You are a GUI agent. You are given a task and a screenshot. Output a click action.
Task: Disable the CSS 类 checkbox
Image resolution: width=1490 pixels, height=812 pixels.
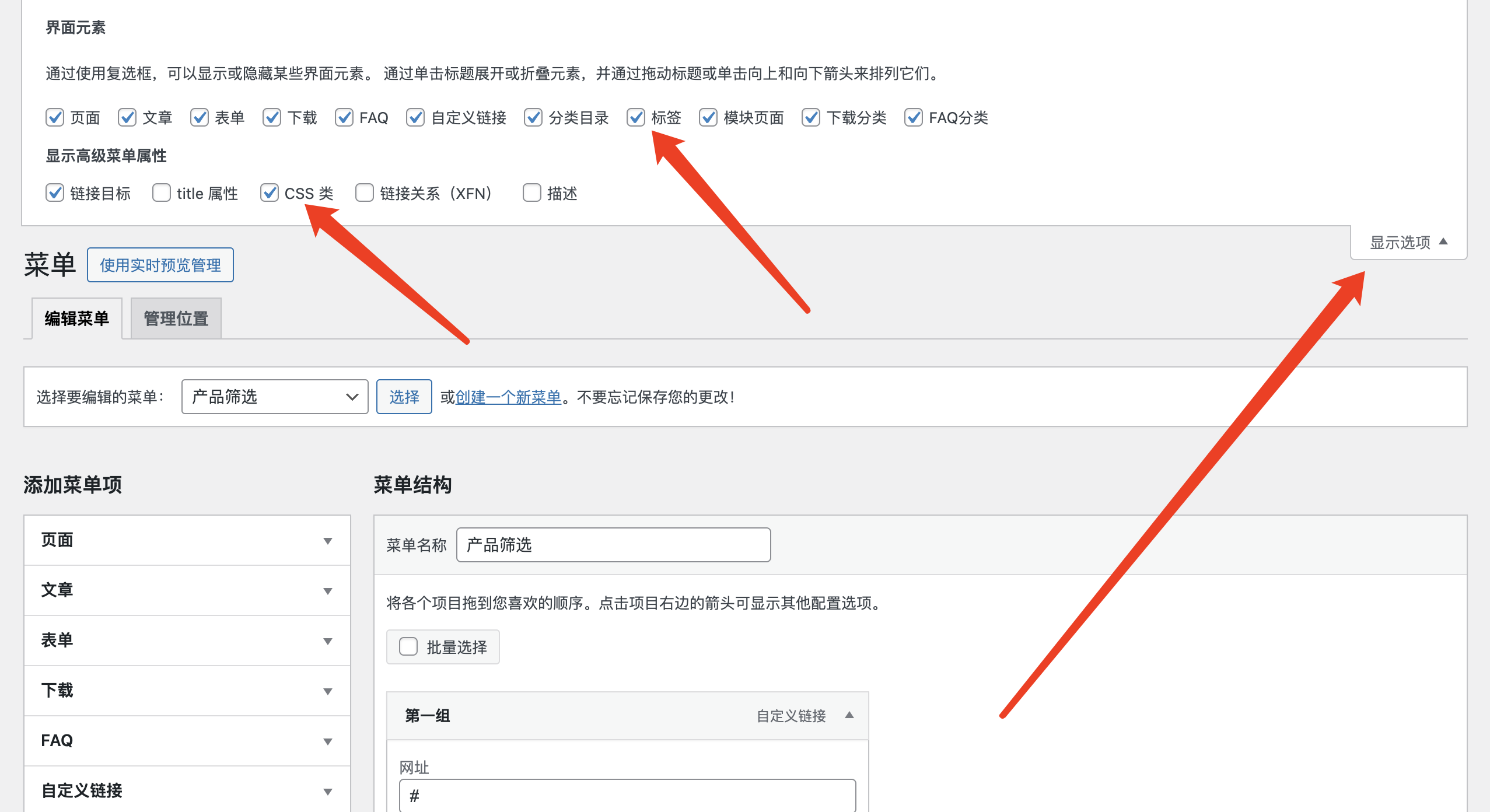pyautogui.click(x=270, y=192)
